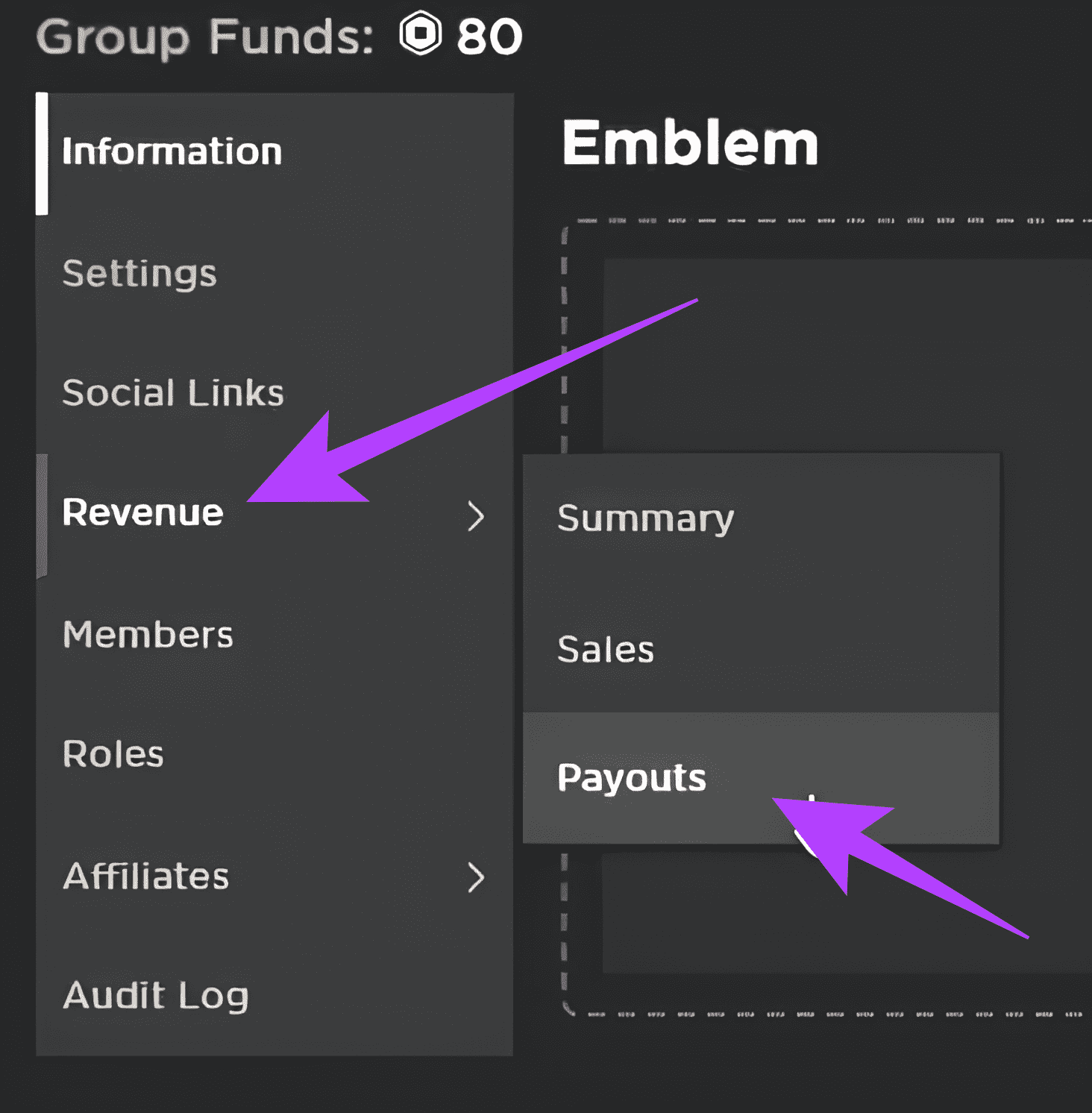Select the Revenue menu item
Viewport: 1092px width, 1113px height.
(143, 513)
